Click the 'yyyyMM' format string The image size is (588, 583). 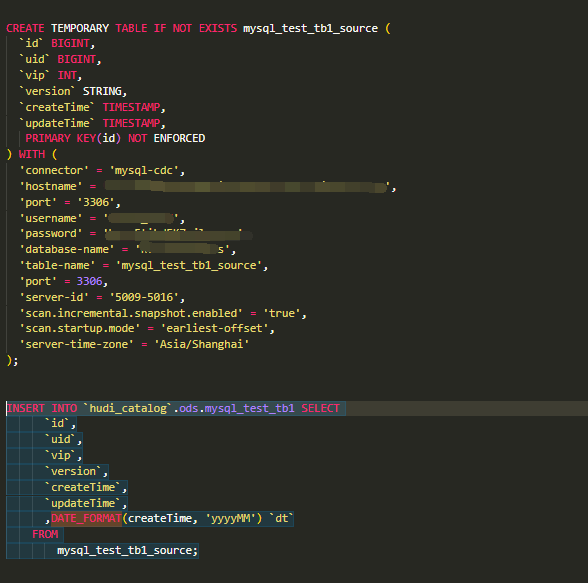point(231,519)
